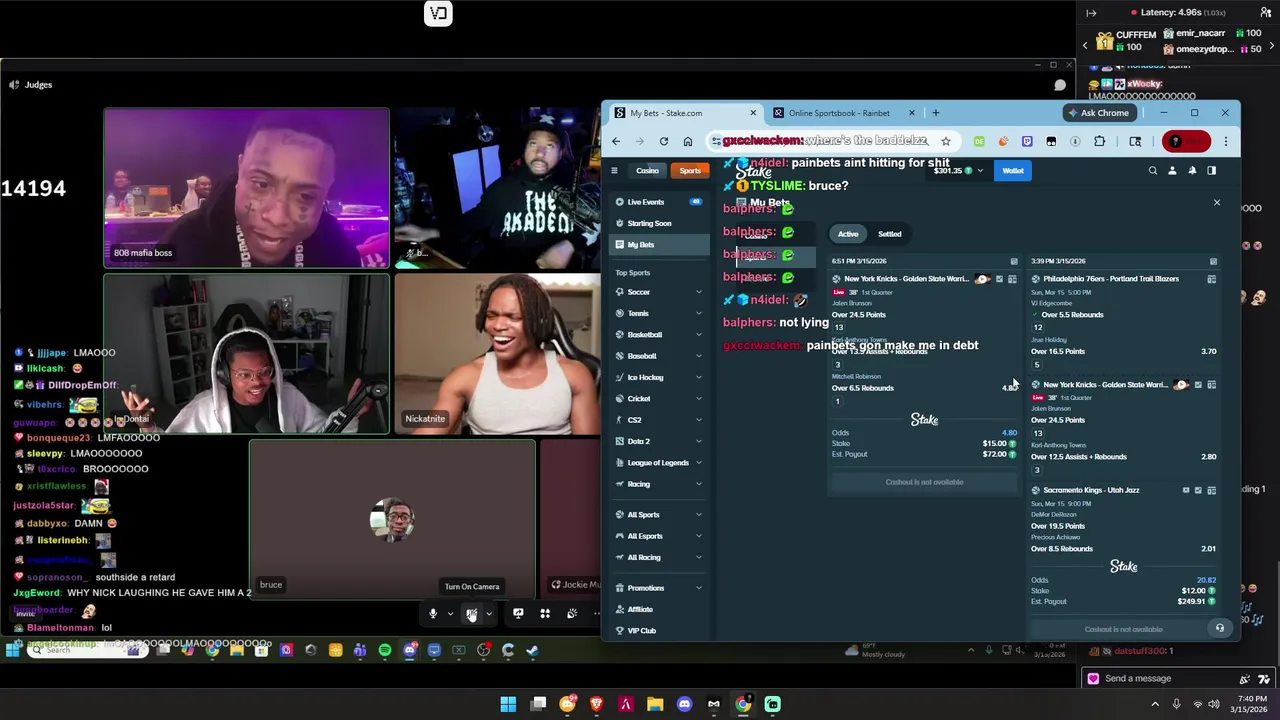Screen dimensions: 1280x720
Task: Open Steam from the taskbar
Action: click(x=532, y=651)
